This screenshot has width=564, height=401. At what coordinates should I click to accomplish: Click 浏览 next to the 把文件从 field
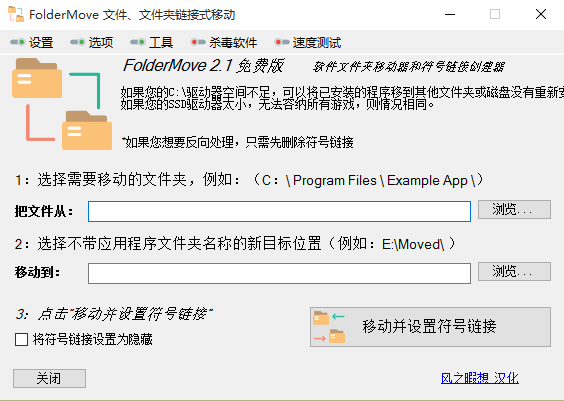pos(514,209)
